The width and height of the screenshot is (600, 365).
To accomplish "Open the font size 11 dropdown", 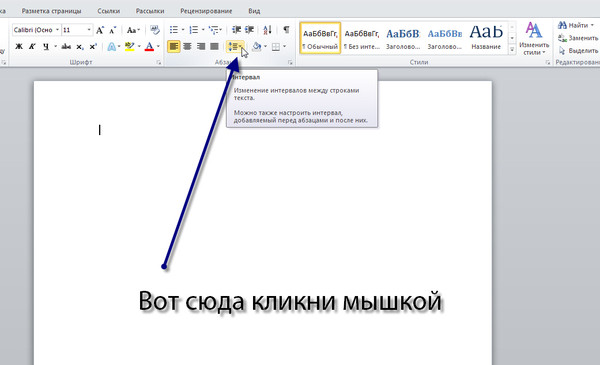I will point(89,30).
